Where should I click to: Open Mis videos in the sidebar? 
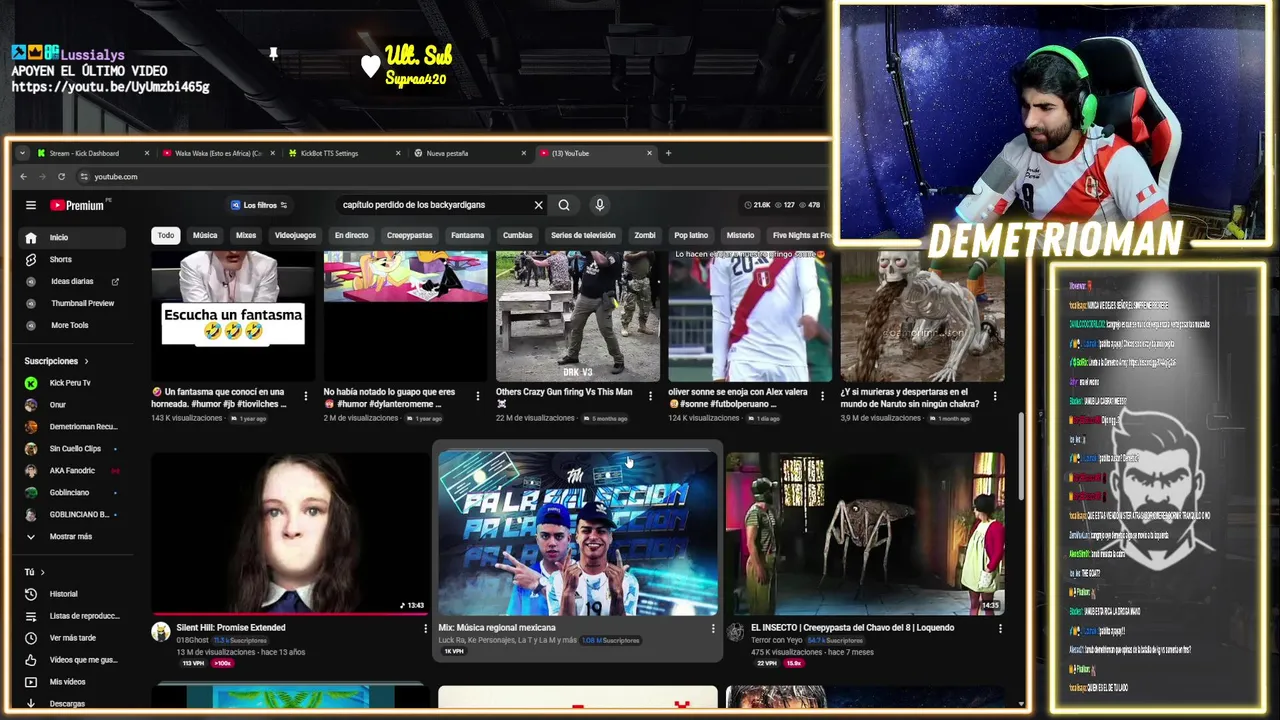pos(70,682)
